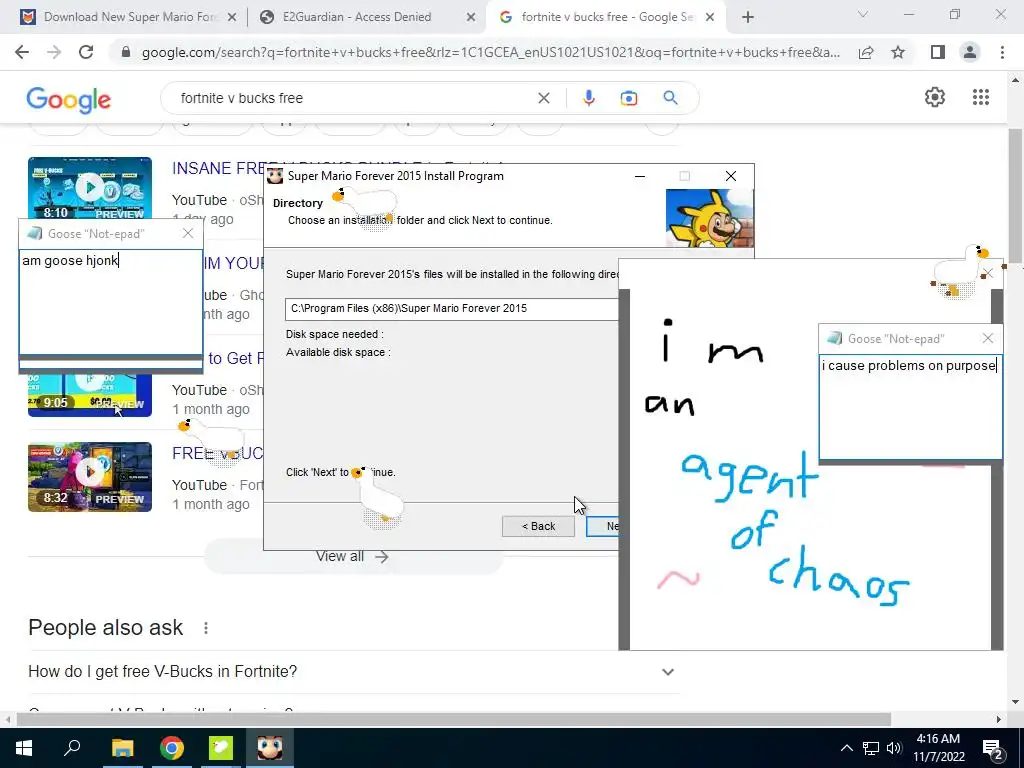This screenshot has height=768, width=1024.
Task: Click the installation directory path field
Action: 451,309
